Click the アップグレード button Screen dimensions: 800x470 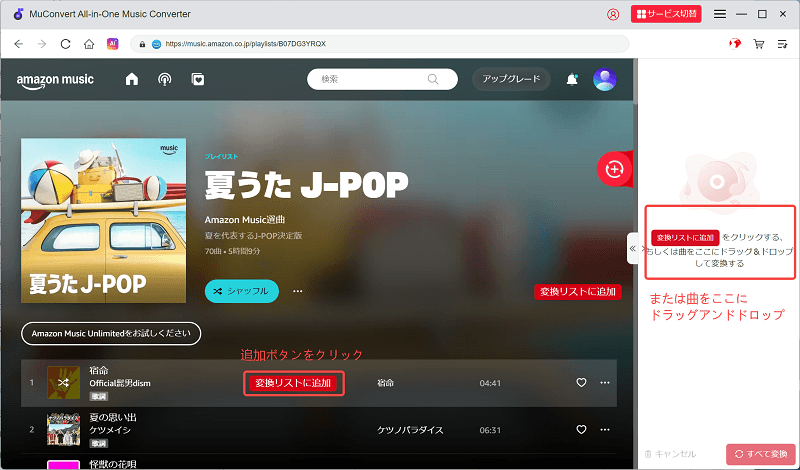(511, 79)
